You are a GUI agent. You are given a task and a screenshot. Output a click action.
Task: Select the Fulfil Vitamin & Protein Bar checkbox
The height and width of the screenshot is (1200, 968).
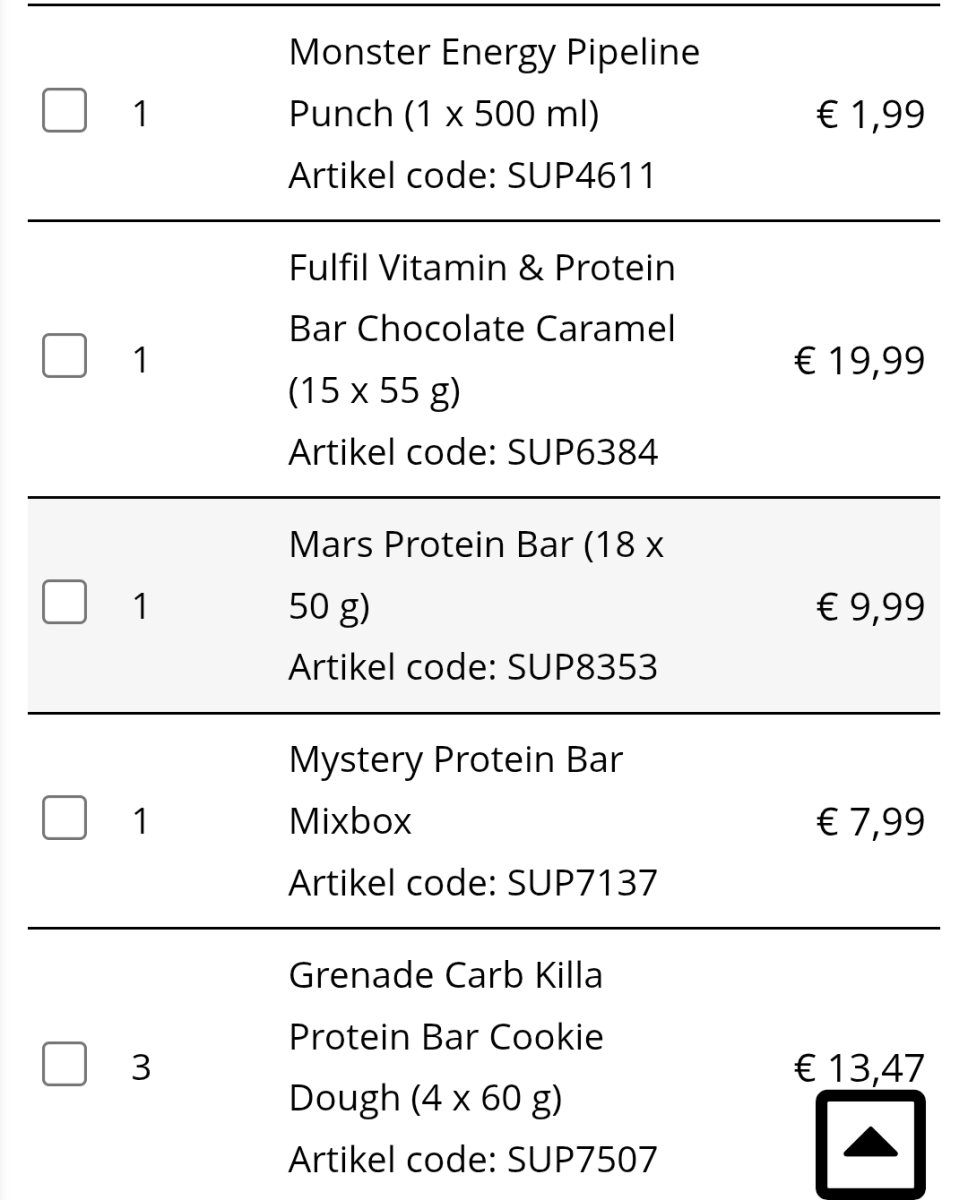[x=62, y=360]
